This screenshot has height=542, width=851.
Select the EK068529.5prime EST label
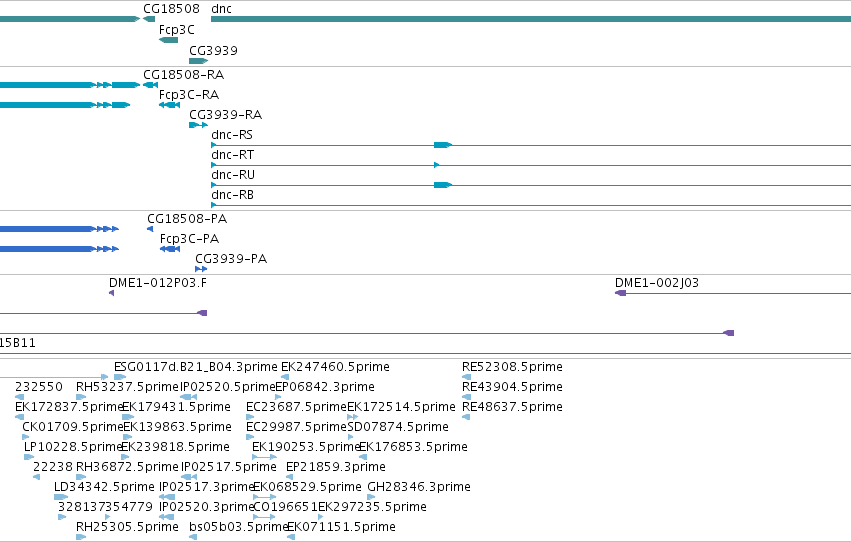click(x=307, y=487)
